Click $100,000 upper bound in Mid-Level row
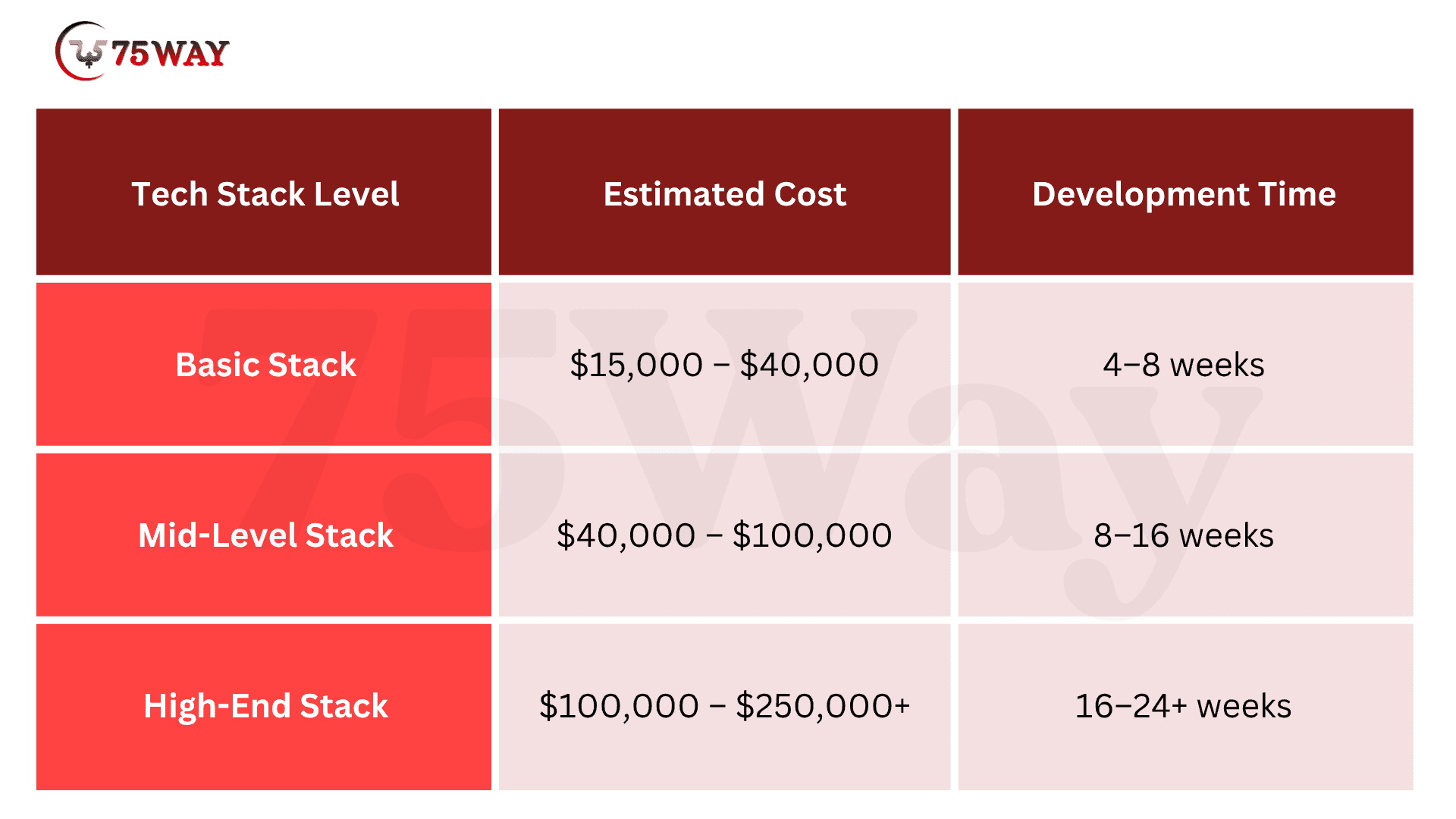 tap(812, 535)
